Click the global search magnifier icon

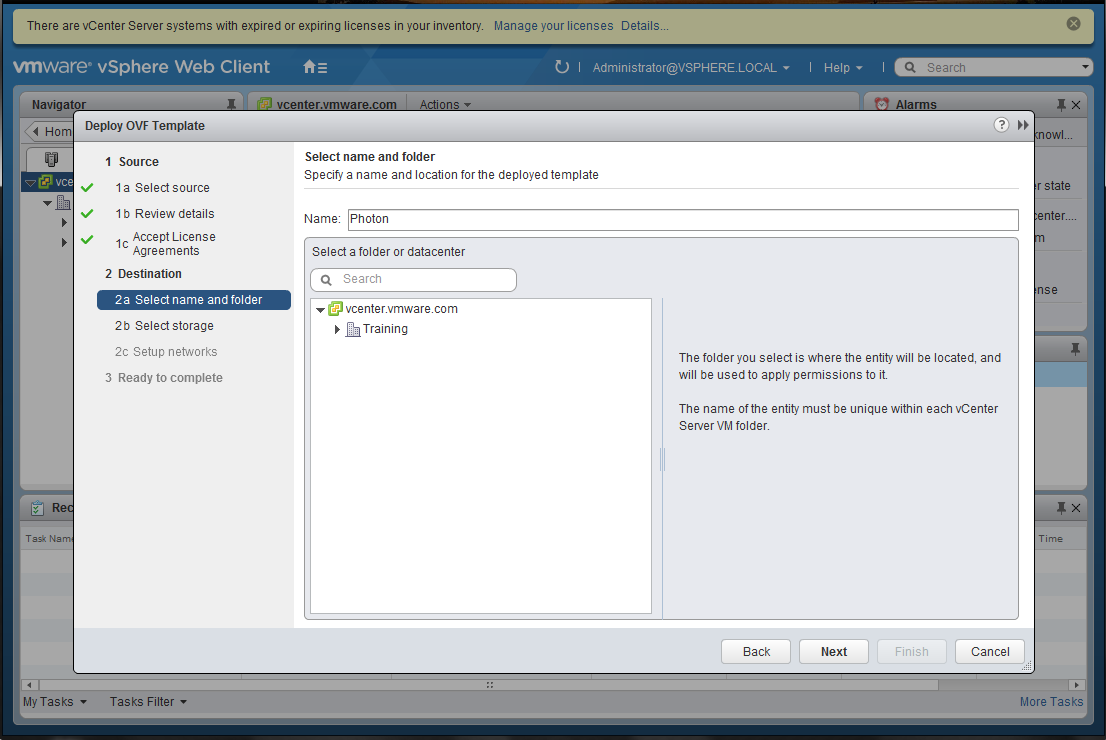(911, 67)
